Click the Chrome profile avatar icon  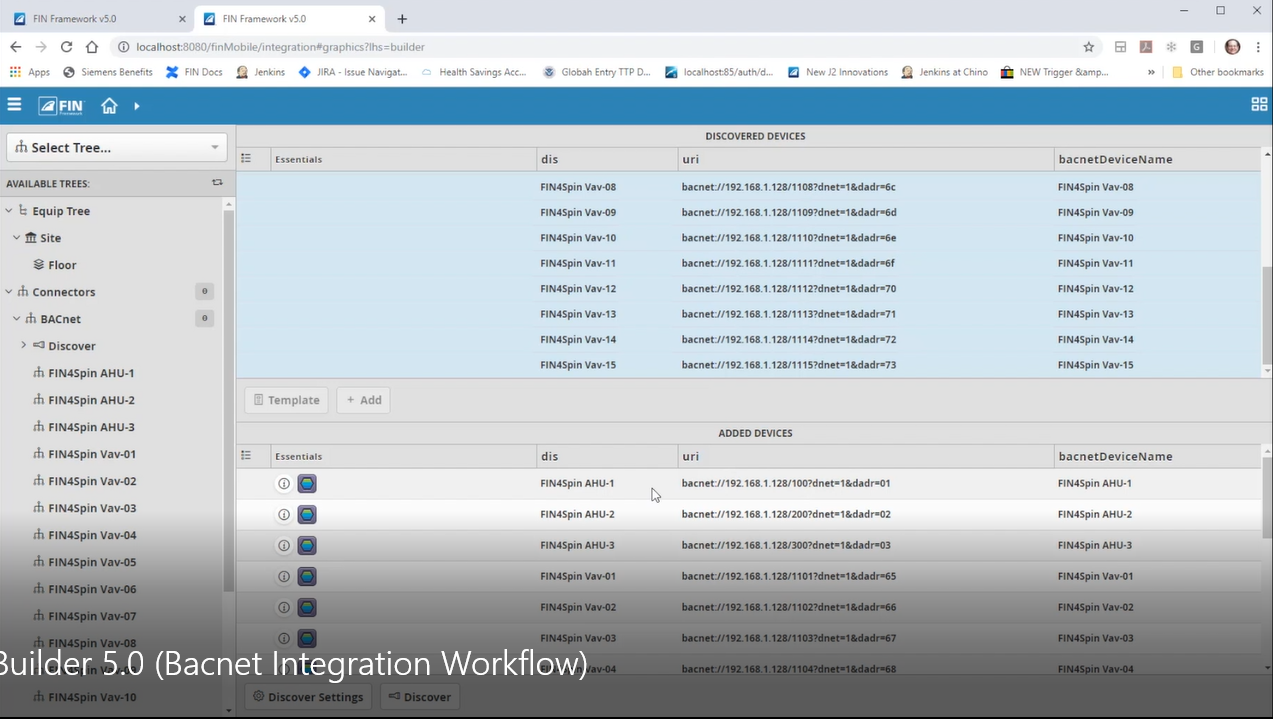pyautogui.click(x=1232, y=46)
